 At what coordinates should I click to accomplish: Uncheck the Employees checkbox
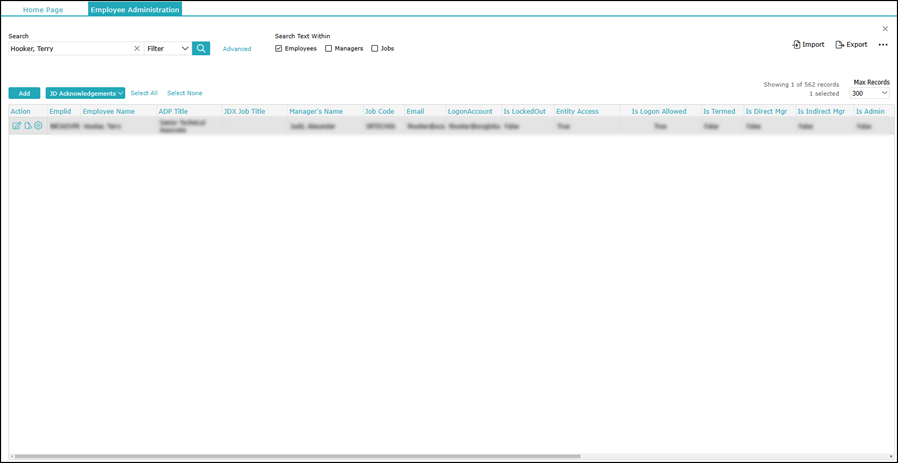click(279, 48)
